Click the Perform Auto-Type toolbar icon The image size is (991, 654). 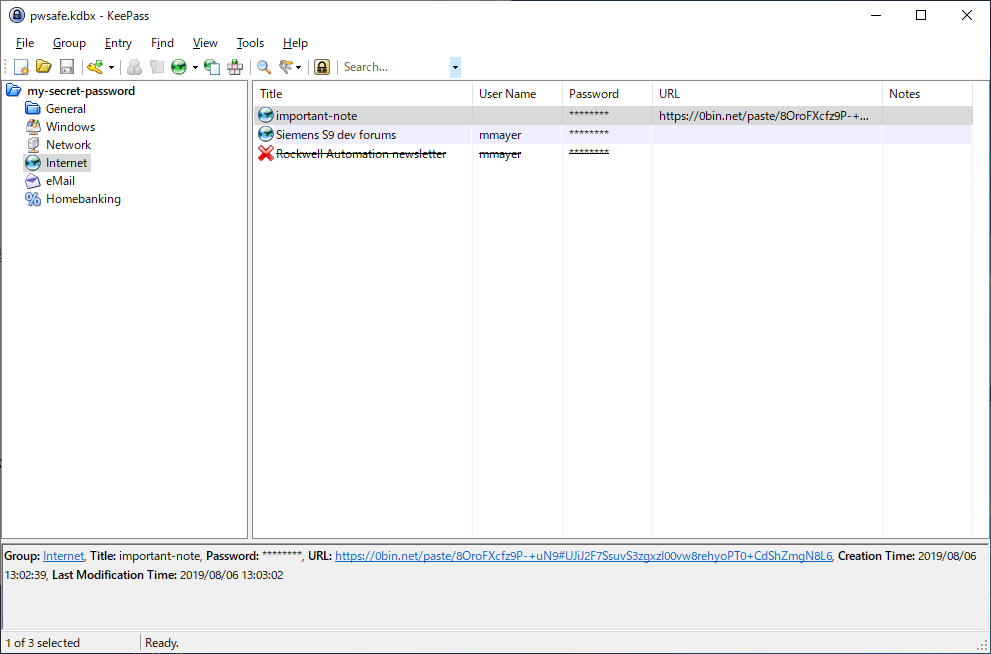pos(235,67)
